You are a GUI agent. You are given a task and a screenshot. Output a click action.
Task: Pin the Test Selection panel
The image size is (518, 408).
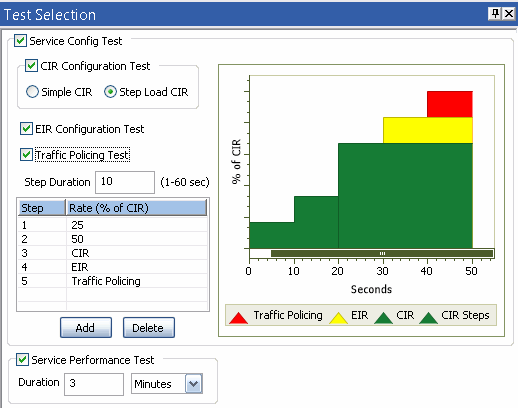pos(495,14)
